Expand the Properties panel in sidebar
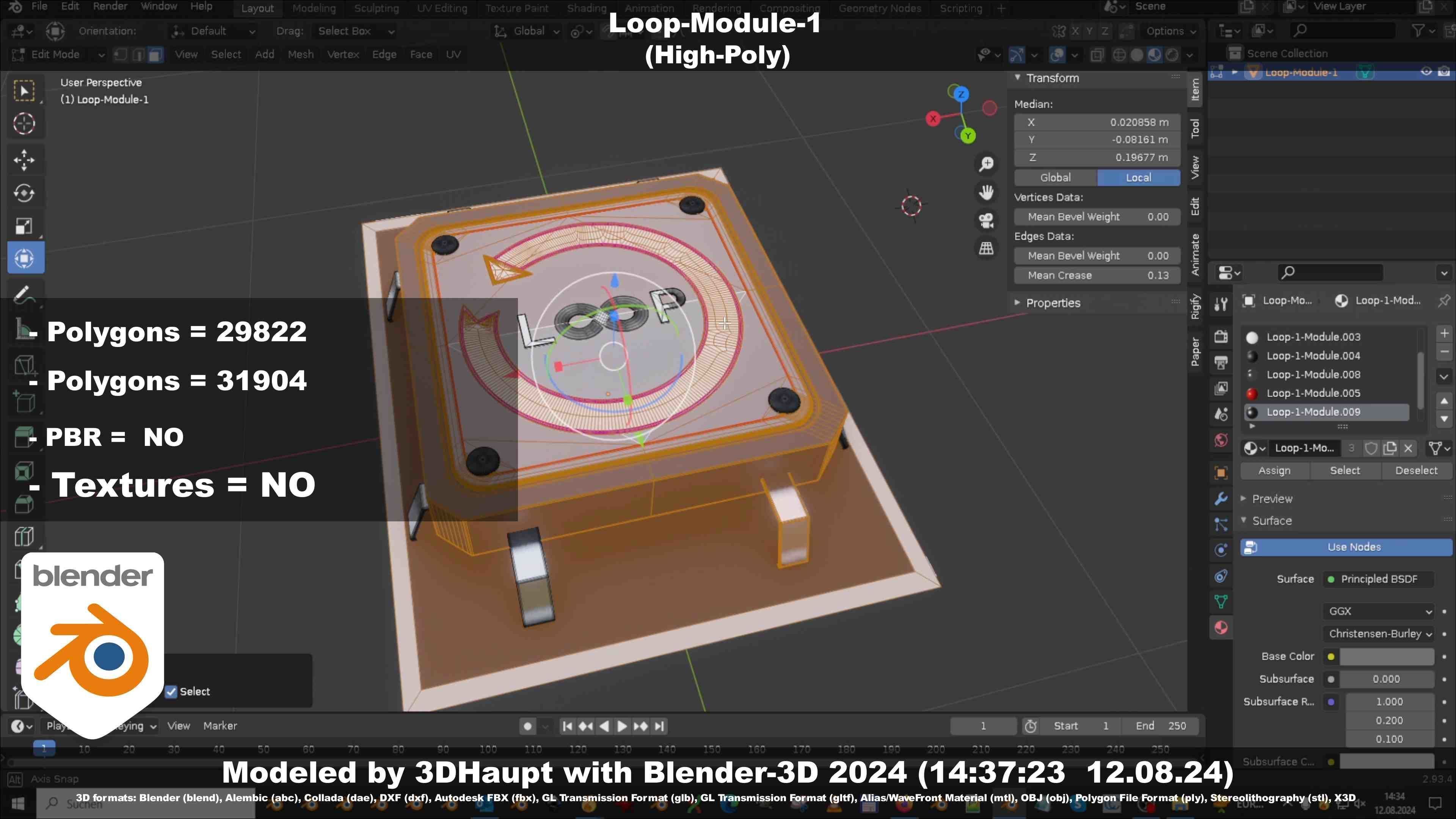 pyautogui.click(x=1017, y=303)
